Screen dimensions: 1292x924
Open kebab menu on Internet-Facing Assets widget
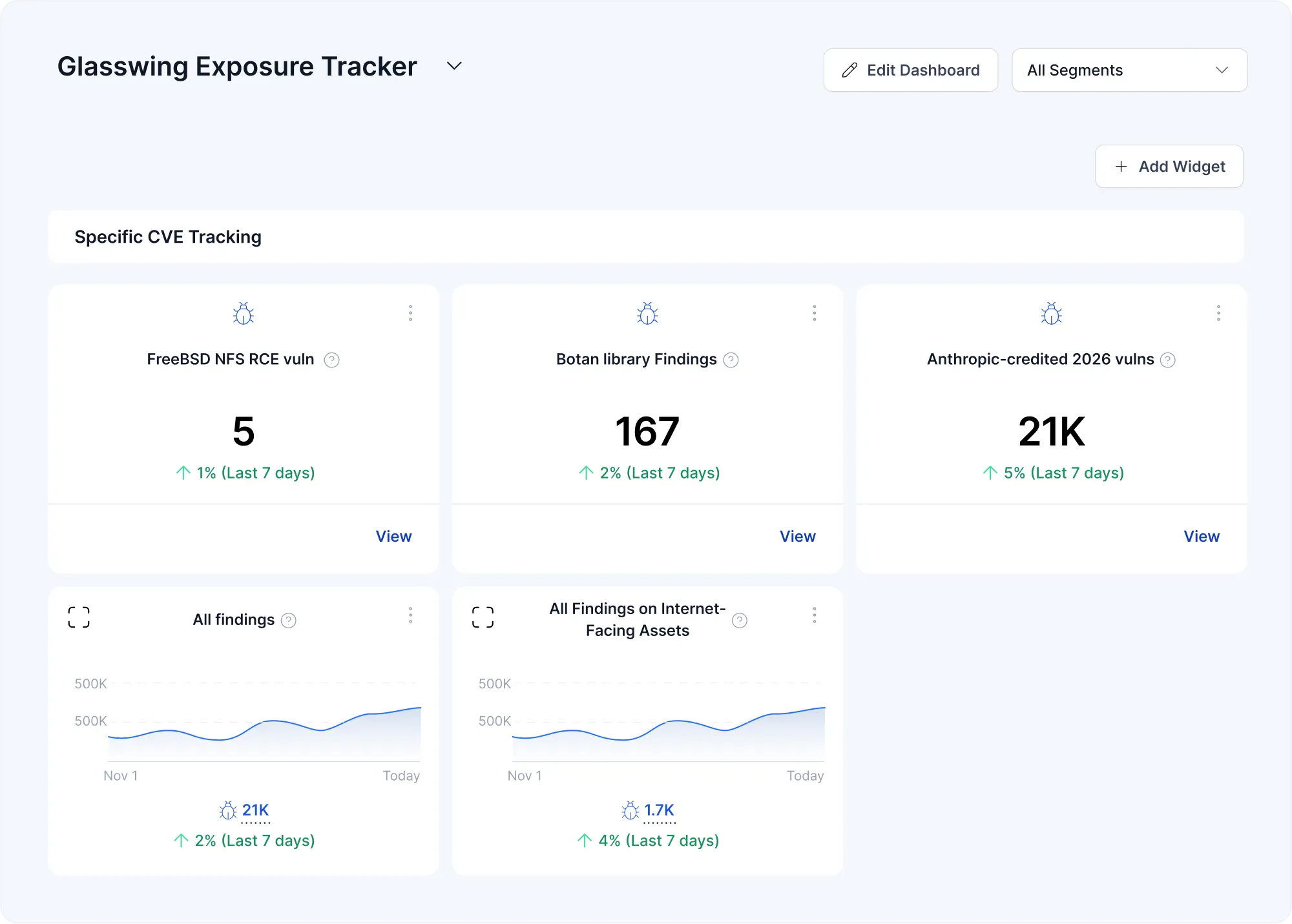814,615
